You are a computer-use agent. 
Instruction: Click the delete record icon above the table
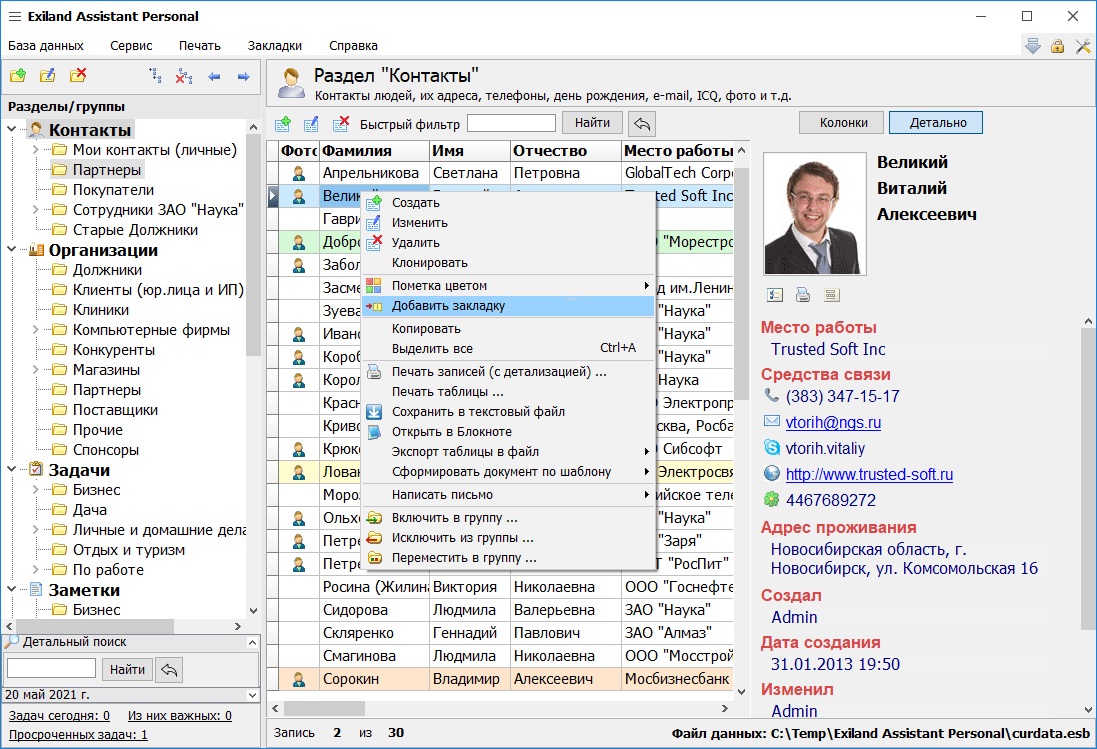coord(341,124)
